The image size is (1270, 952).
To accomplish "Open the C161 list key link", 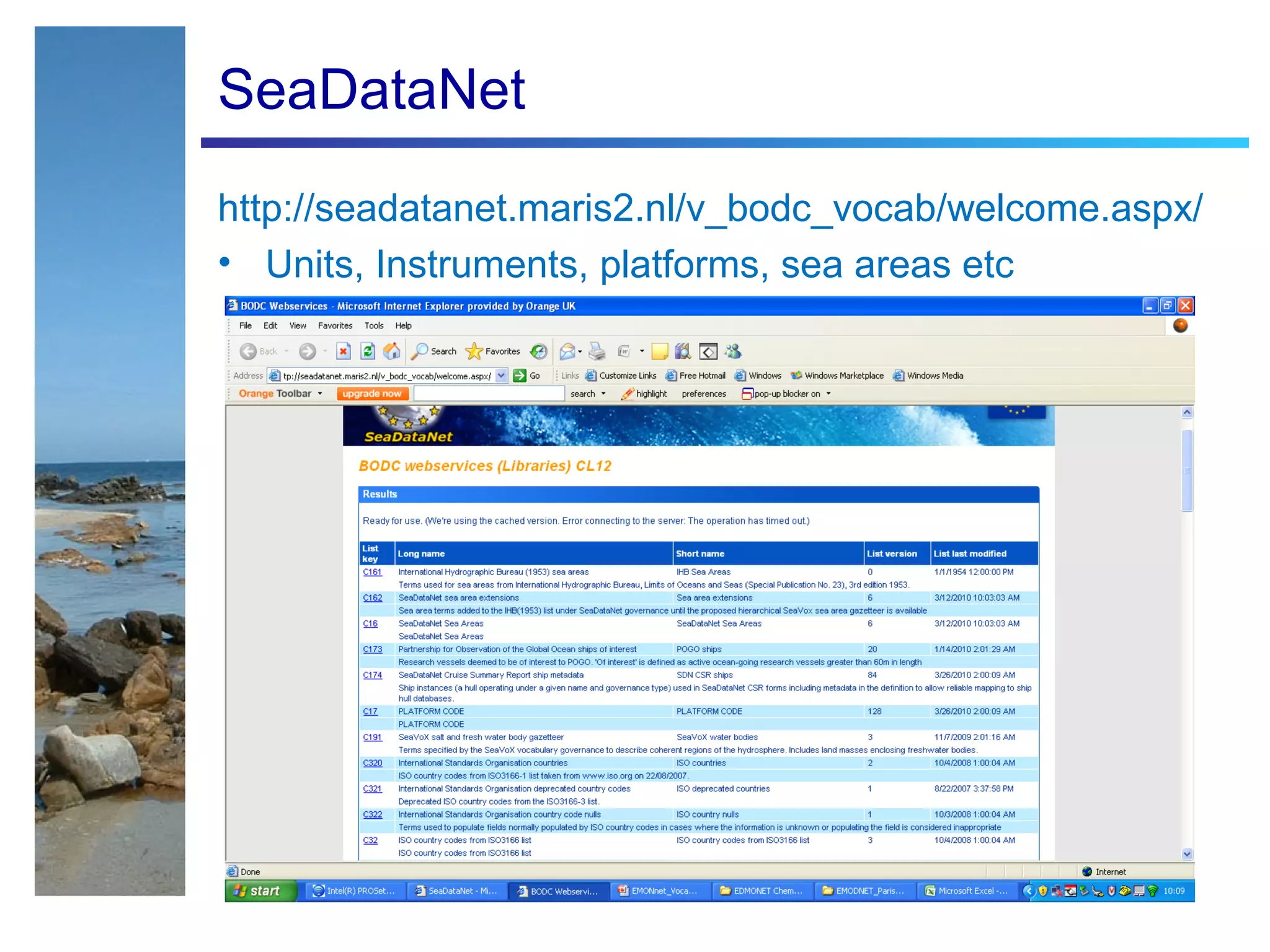I will tap(372, 572).
